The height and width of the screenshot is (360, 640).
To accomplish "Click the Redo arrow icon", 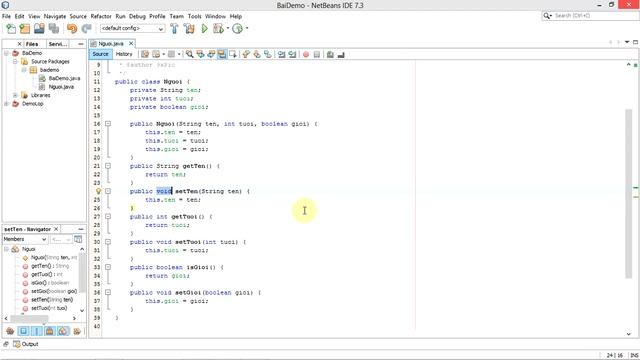I will pyautogui.click(x=87, y=29).
